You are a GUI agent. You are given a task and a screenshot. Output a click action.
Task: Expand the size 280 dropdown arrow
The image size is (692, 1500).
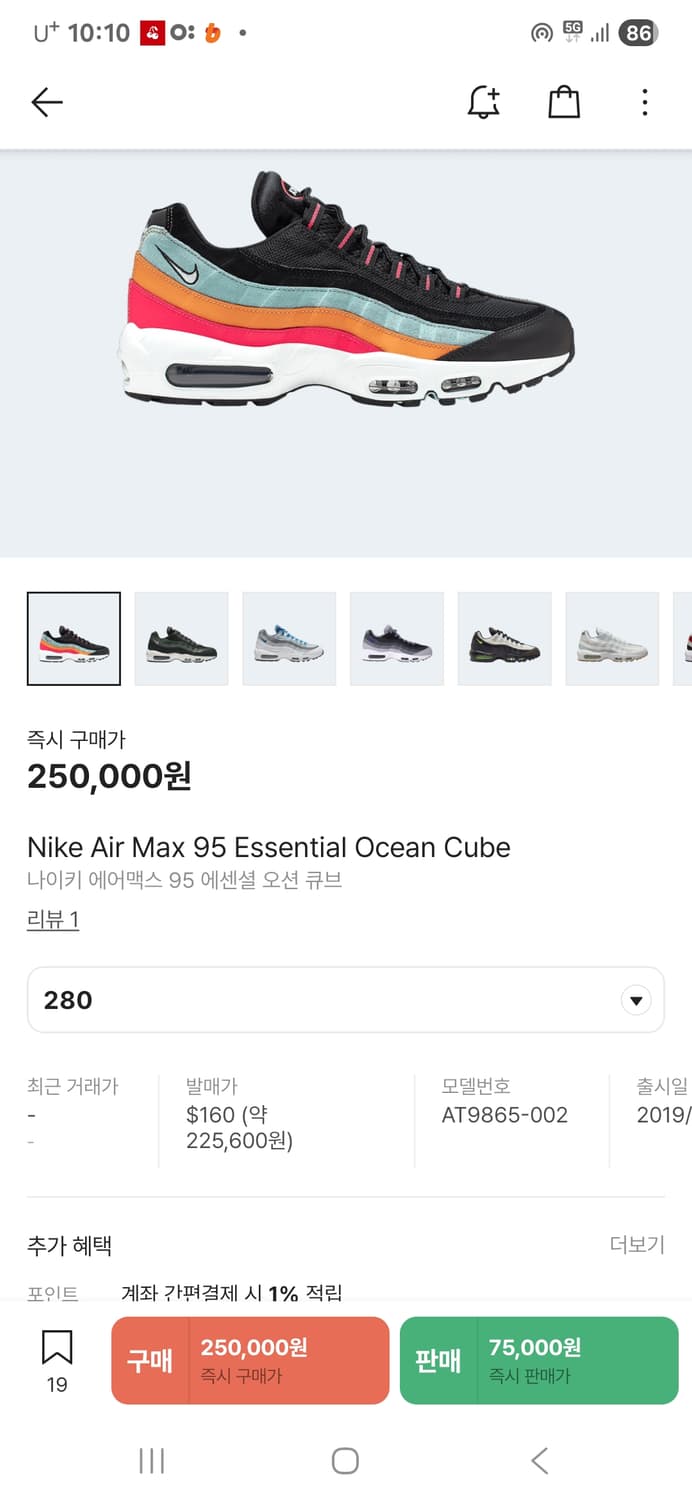point(635,1000)
